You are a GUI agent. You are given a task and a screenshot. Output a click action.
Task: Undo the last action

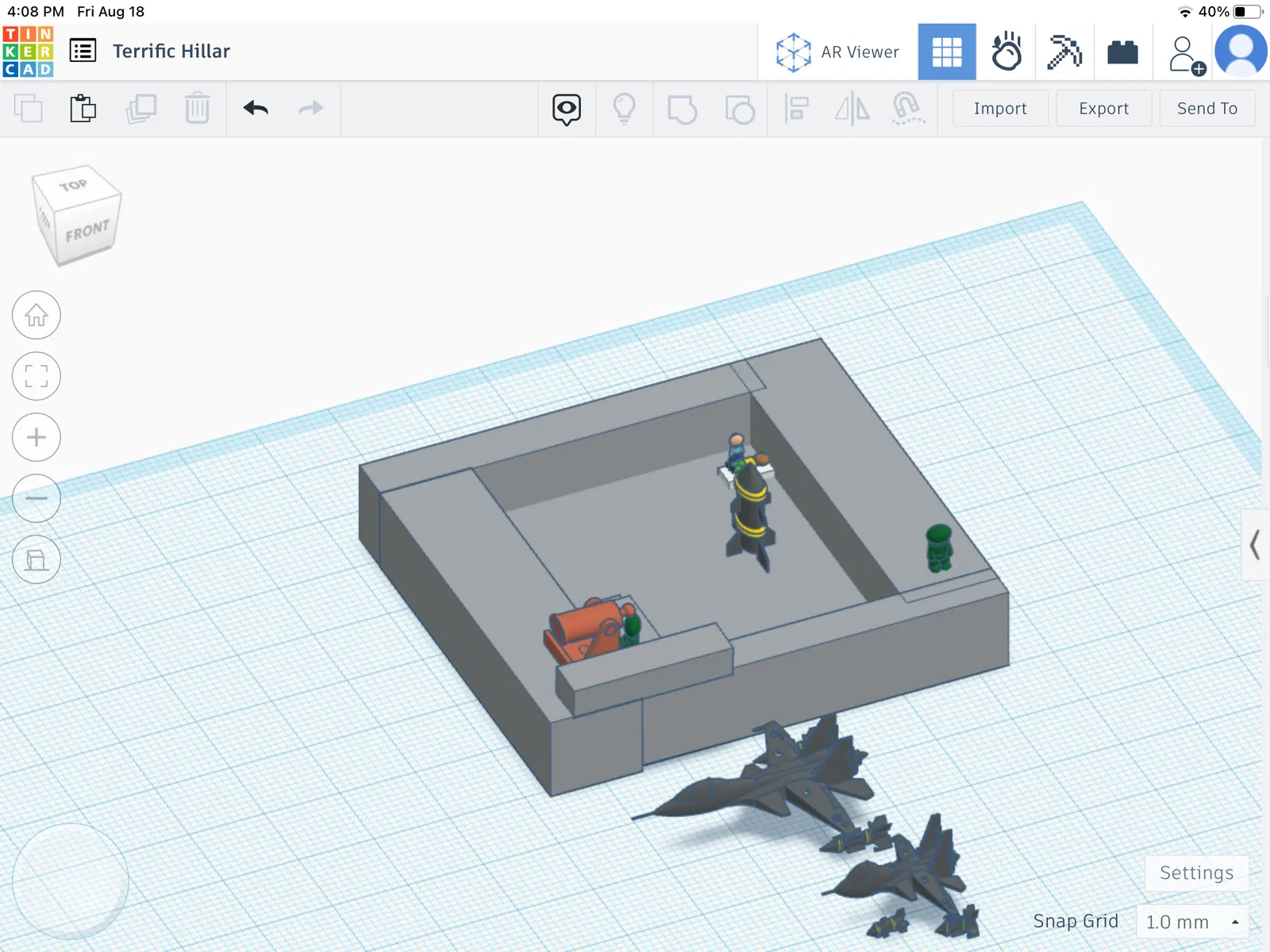[x=256, y=109]
